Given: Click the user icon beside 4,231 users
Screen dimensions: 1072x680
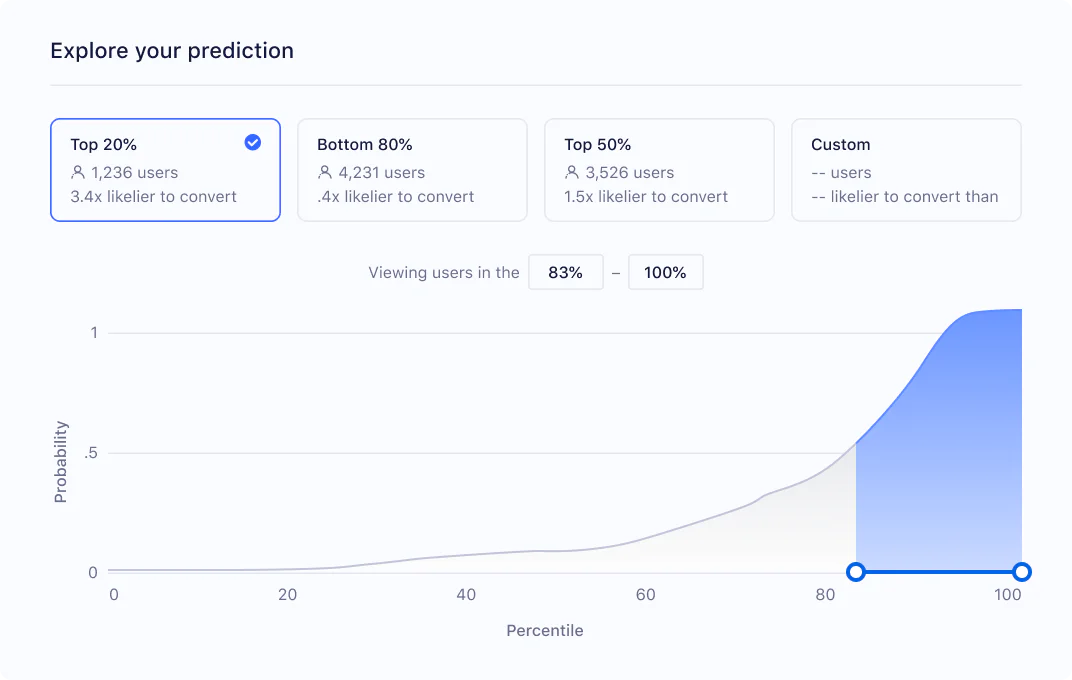Looking at the screenshot, I should pyautogui.click(x=325, y=172).
